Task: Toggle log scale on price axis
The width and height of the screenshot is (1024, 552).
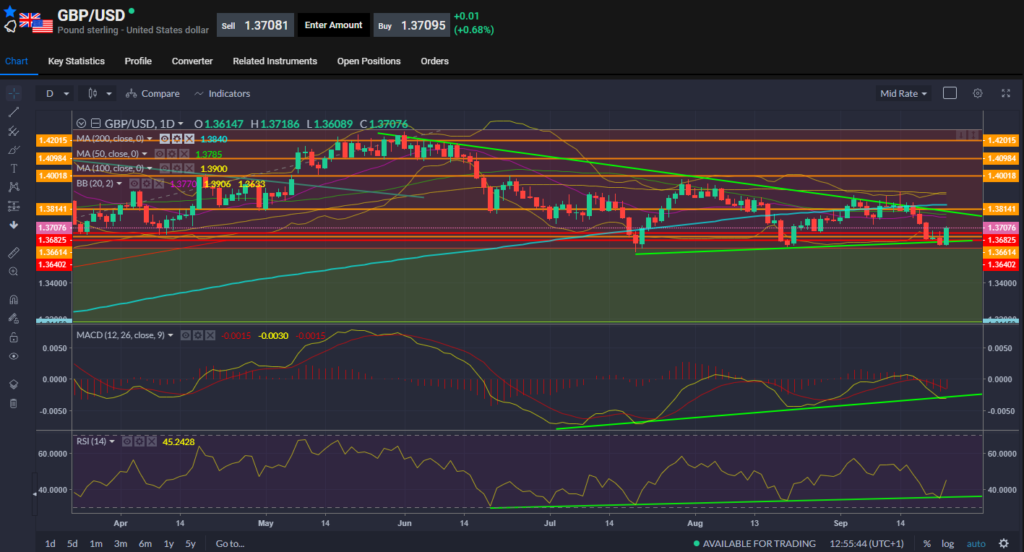Action: coord(947,543)
